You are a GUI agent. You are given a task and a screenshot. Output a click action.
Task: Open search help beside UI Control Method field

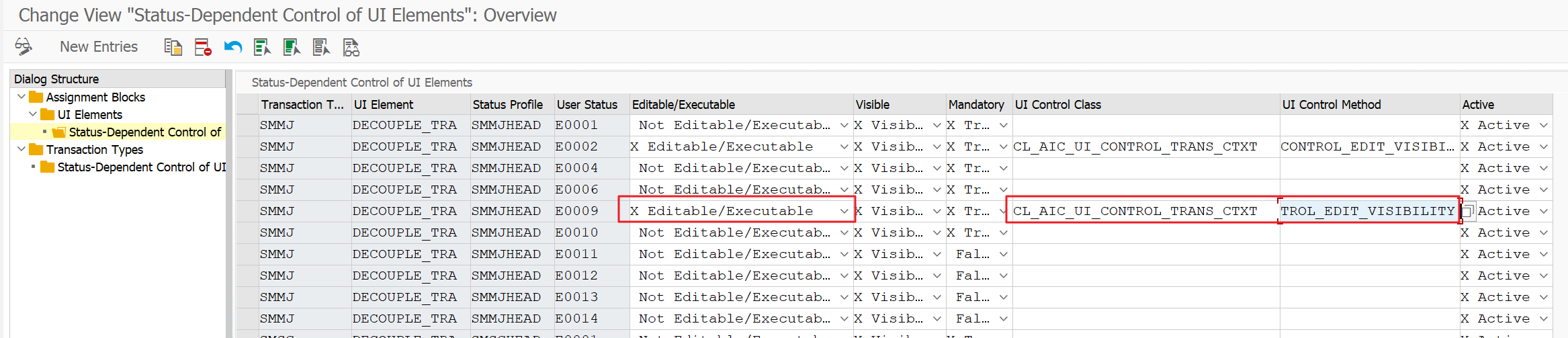click(1468, 211)
